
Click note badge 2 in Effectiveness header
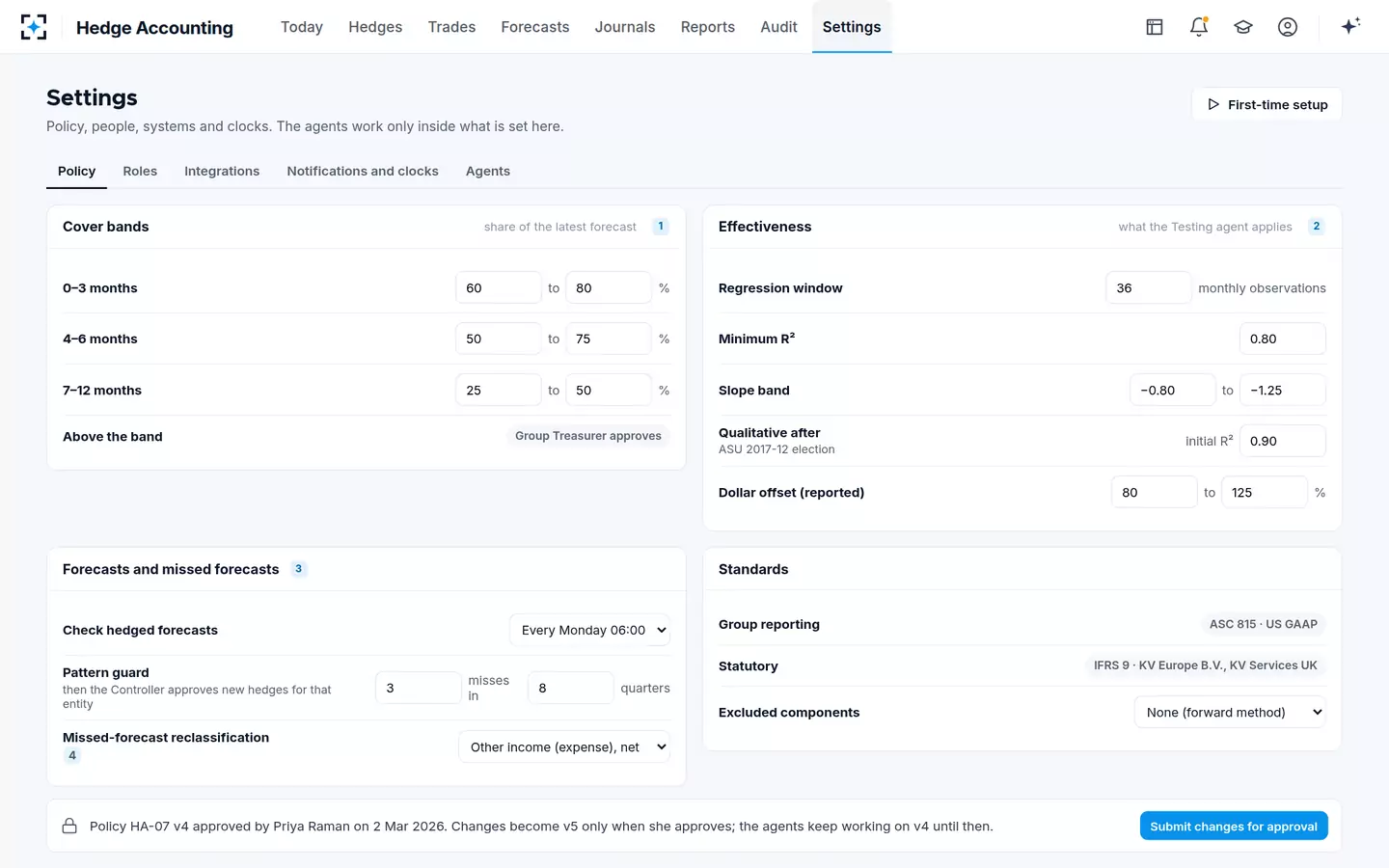pyautogui.click(x=1317, y=227)
